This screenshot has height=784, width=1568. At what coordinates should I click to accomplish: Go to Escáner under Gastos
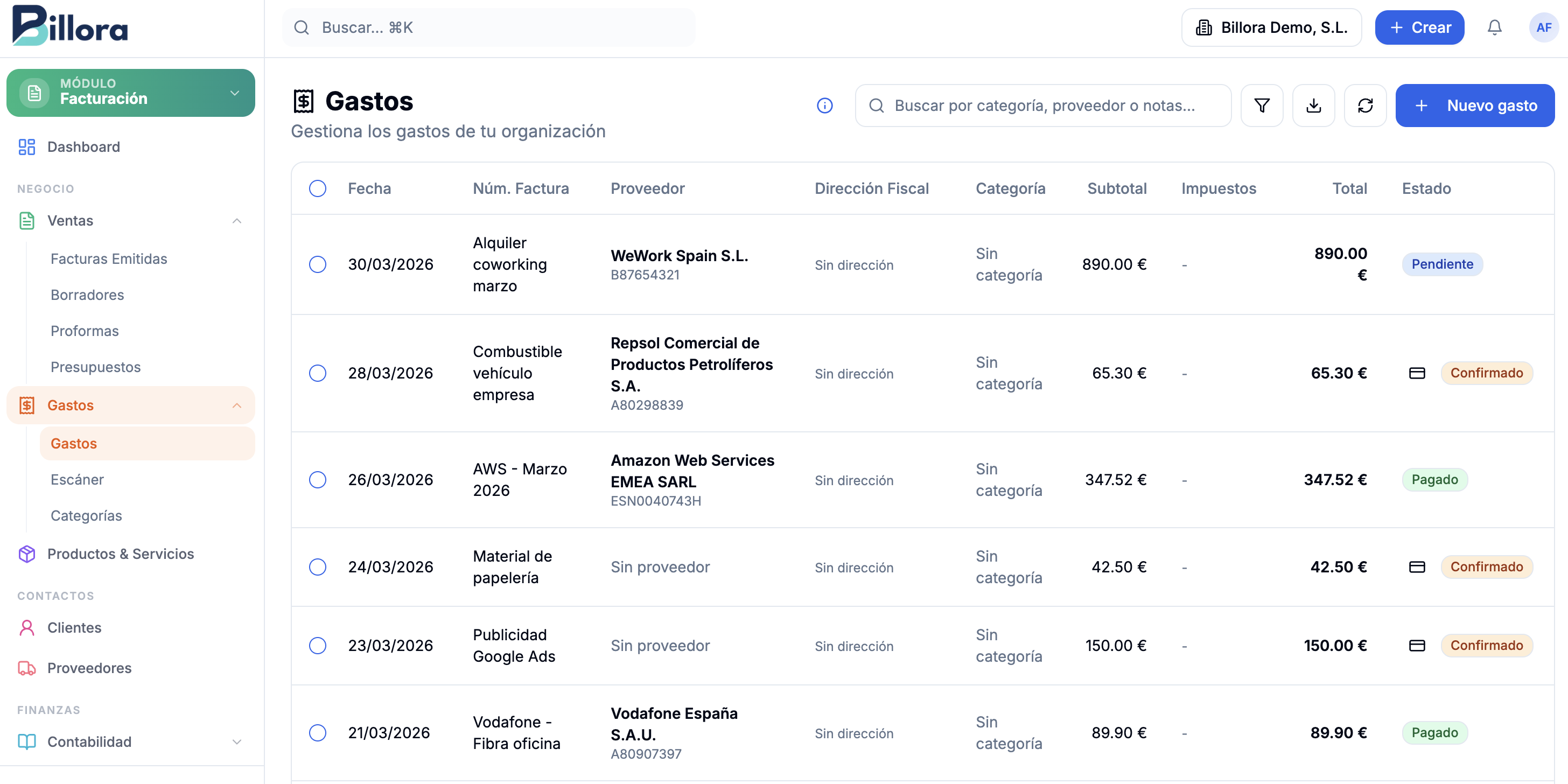[x=78, y=480]
